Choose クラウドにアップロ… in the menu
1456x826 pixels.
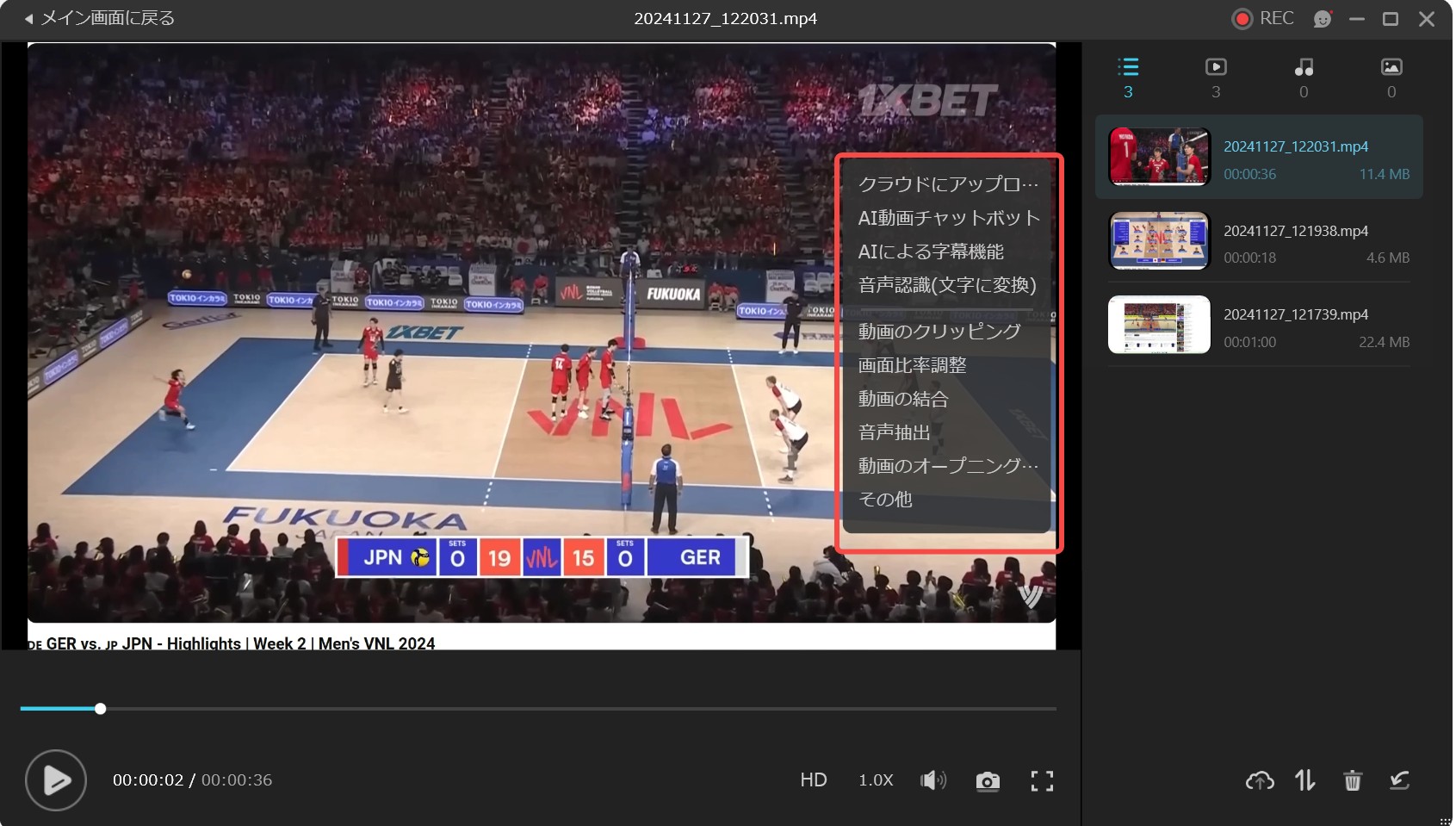pyautogui.click(x=947, y=184)
